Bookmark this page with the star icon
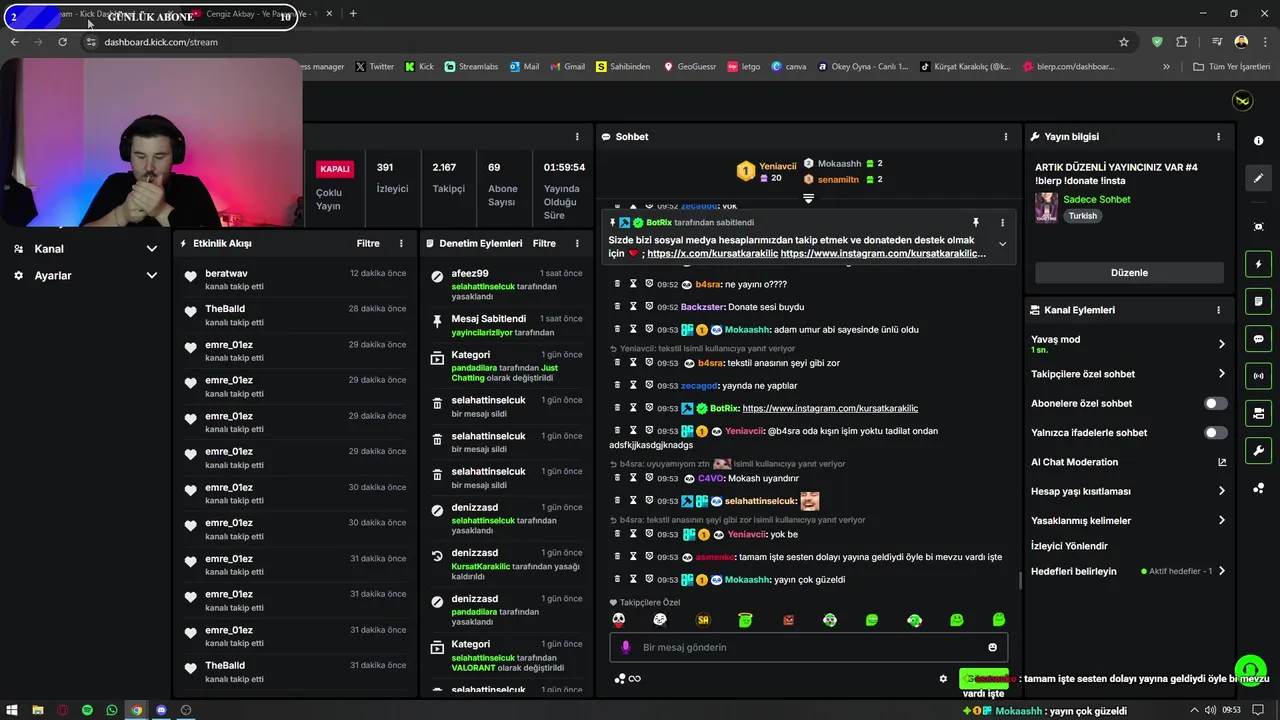Screen dimensions: 1280x720 1124,42
